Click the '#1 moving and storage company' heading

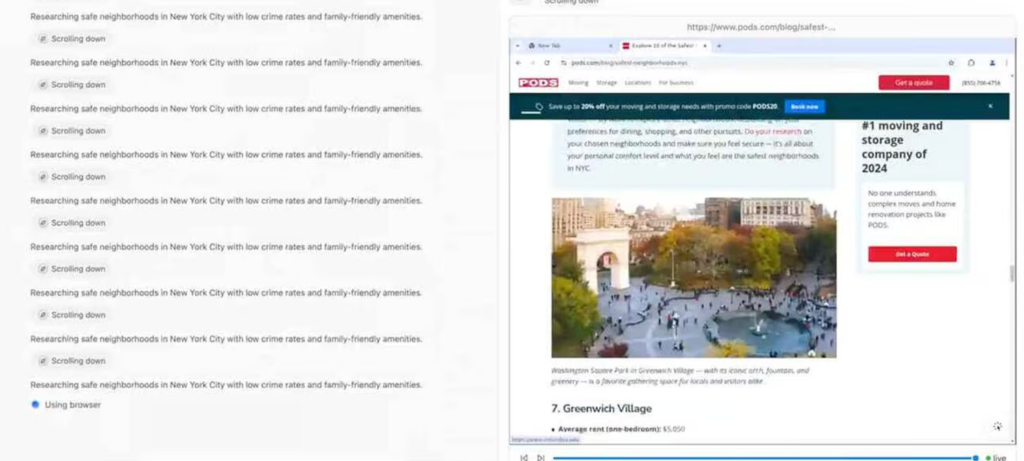pos(902,147)
